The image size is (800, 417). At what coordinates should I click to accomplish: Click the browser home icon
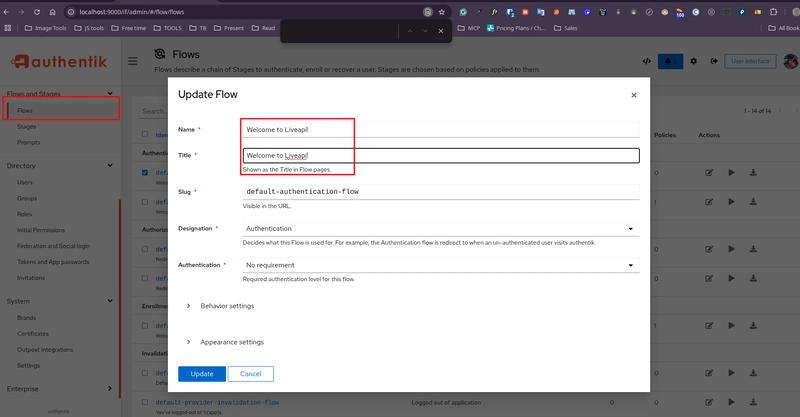pos(52,12)
